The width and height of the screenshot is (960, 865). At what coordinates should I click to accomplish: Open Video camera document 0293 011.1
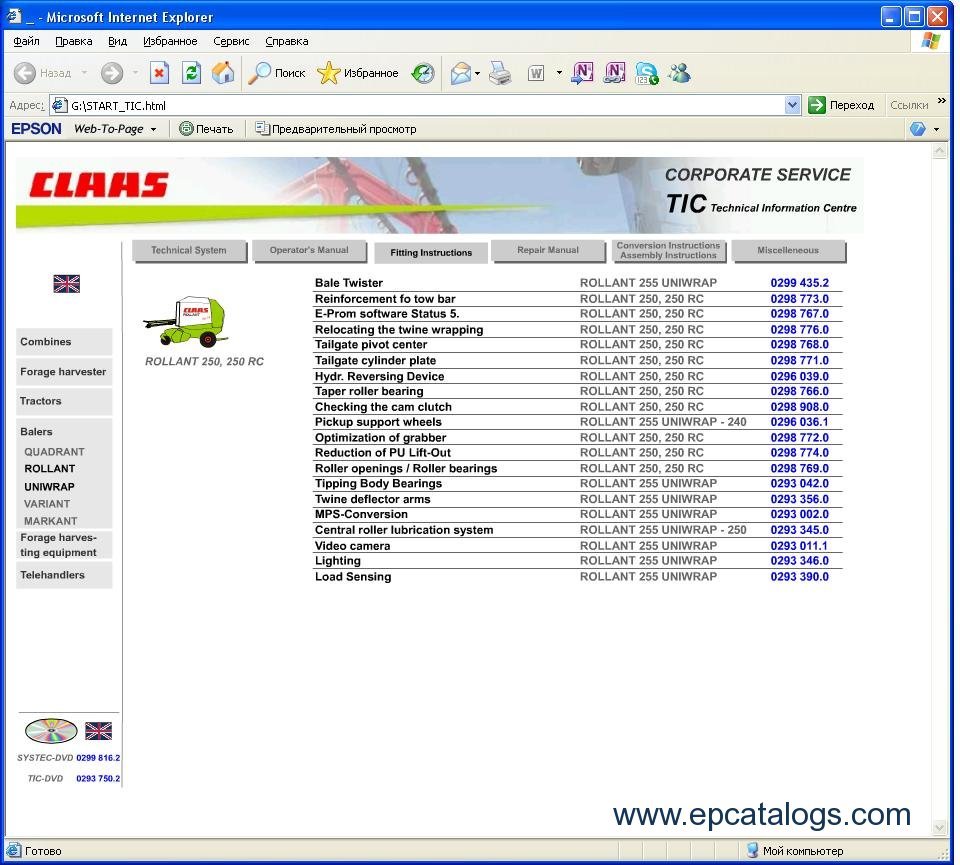(799, 546)
